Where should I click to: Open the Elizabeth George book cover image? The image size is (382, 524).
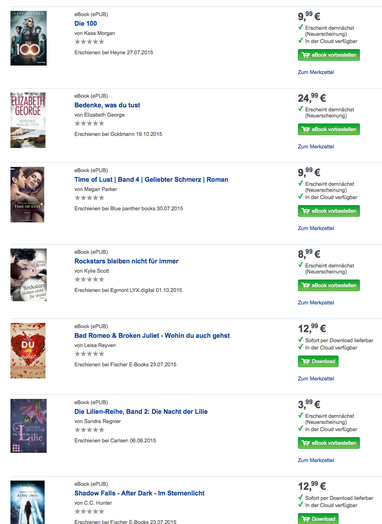tap(28, 120)
